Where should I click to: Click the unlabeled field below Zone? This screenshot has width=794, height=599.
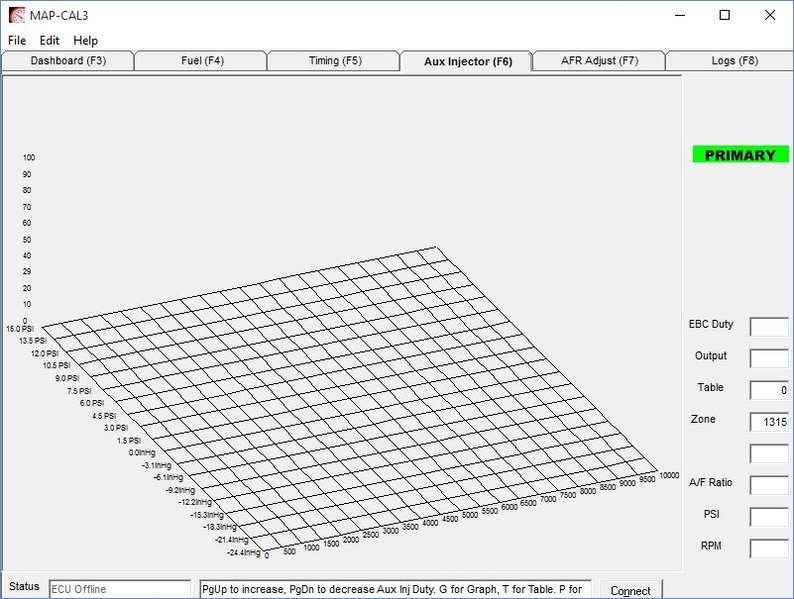point(769,453)
